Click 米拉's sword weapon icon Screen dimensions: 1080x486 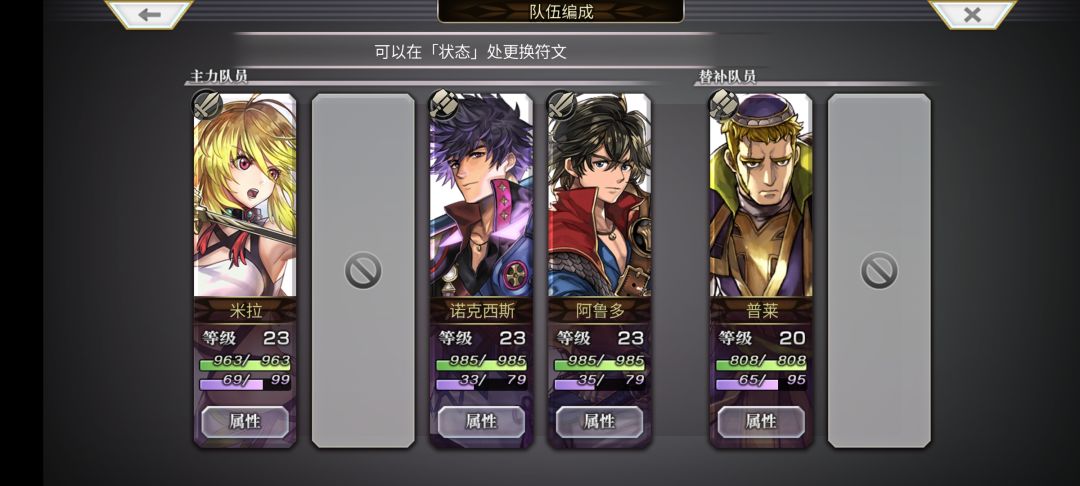[207, 105]
